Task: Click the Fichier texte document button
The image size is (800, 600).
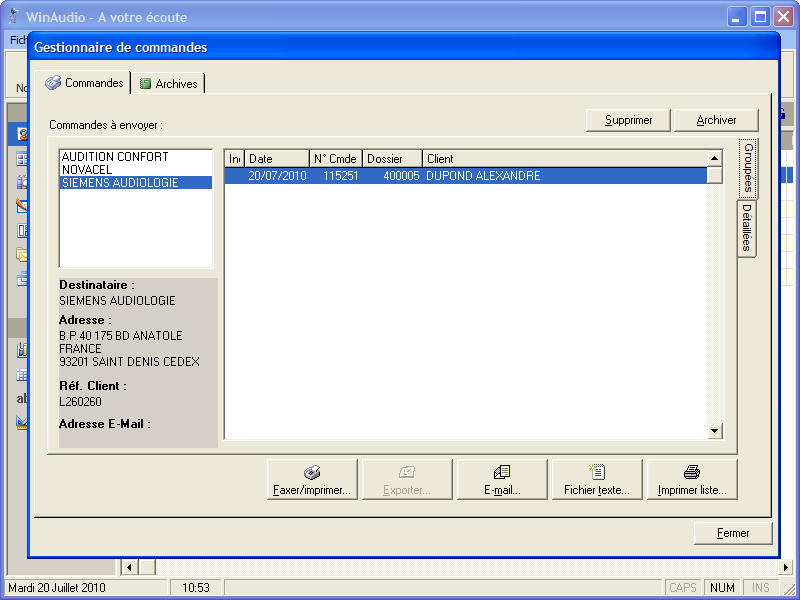Action: [597, 480]
